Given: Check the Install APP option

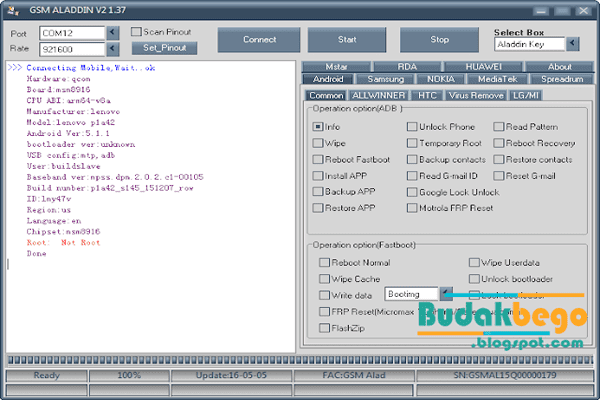Looking at the screenshot, I should 318,176.
